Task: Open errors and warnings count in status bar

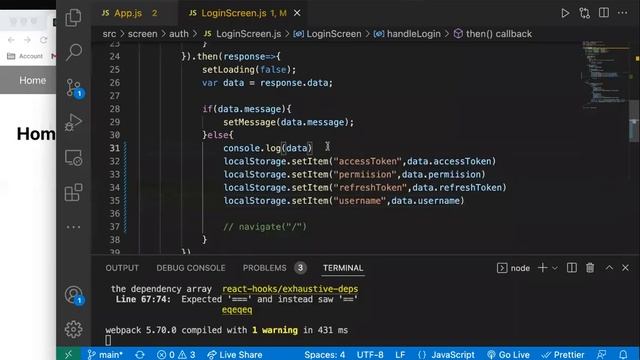Action: (x=176, y=355)
